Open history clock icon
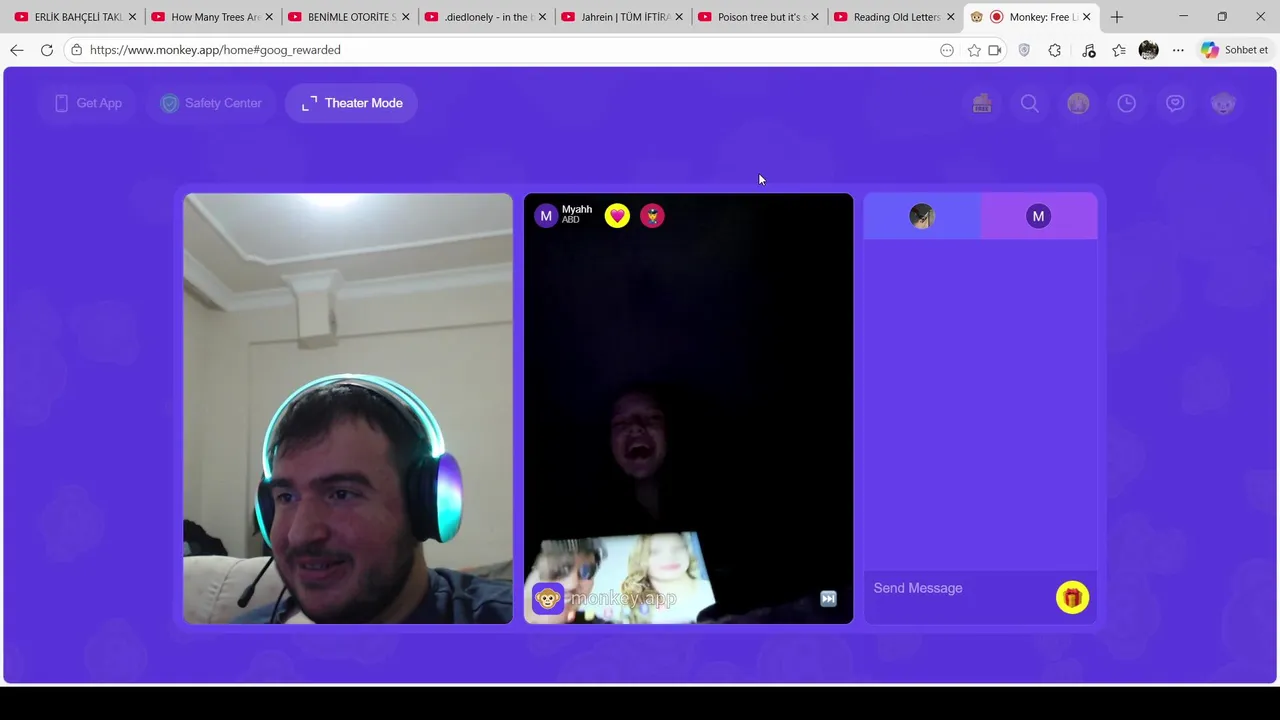Screen dimensions: 1280x720 [1127, 103]
